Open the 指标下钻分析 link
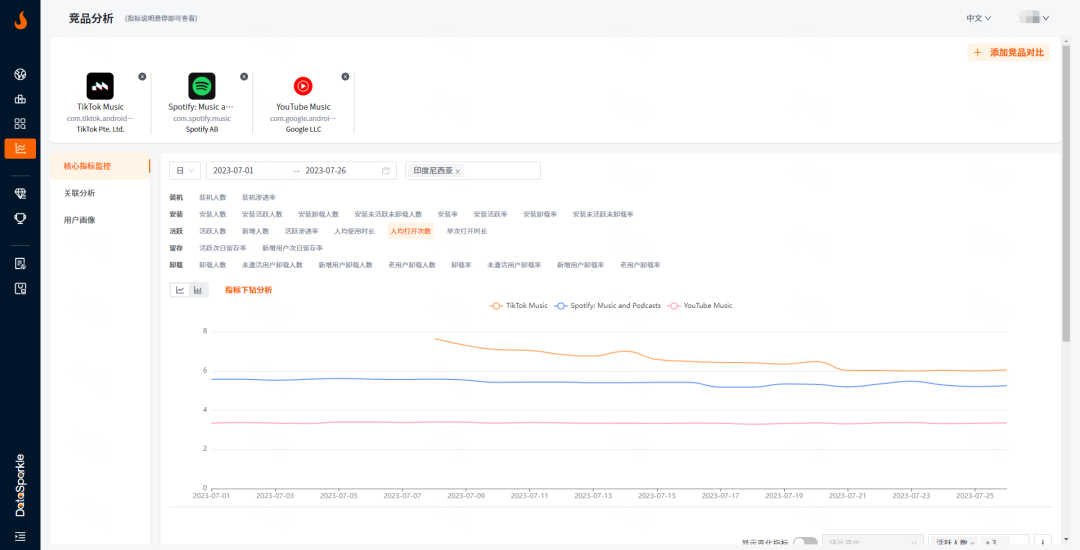The image size is (1080, 550). [248, 290]
